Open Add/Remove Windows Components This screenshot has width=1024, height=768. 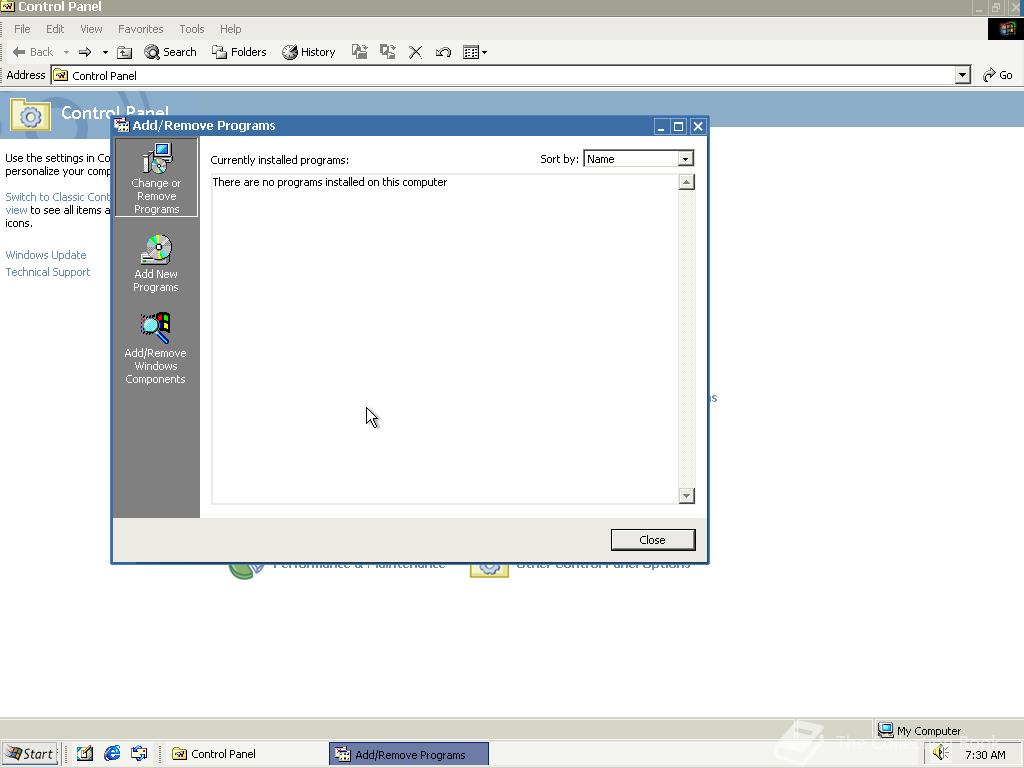(155, 348)
